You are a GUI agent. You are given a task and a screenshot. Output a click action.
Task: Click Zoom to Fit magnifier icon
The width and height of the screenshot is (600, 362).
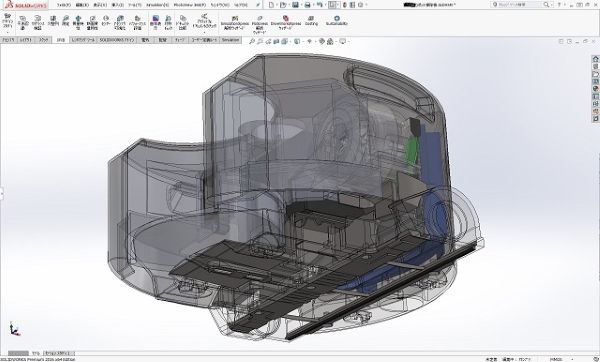252,41
